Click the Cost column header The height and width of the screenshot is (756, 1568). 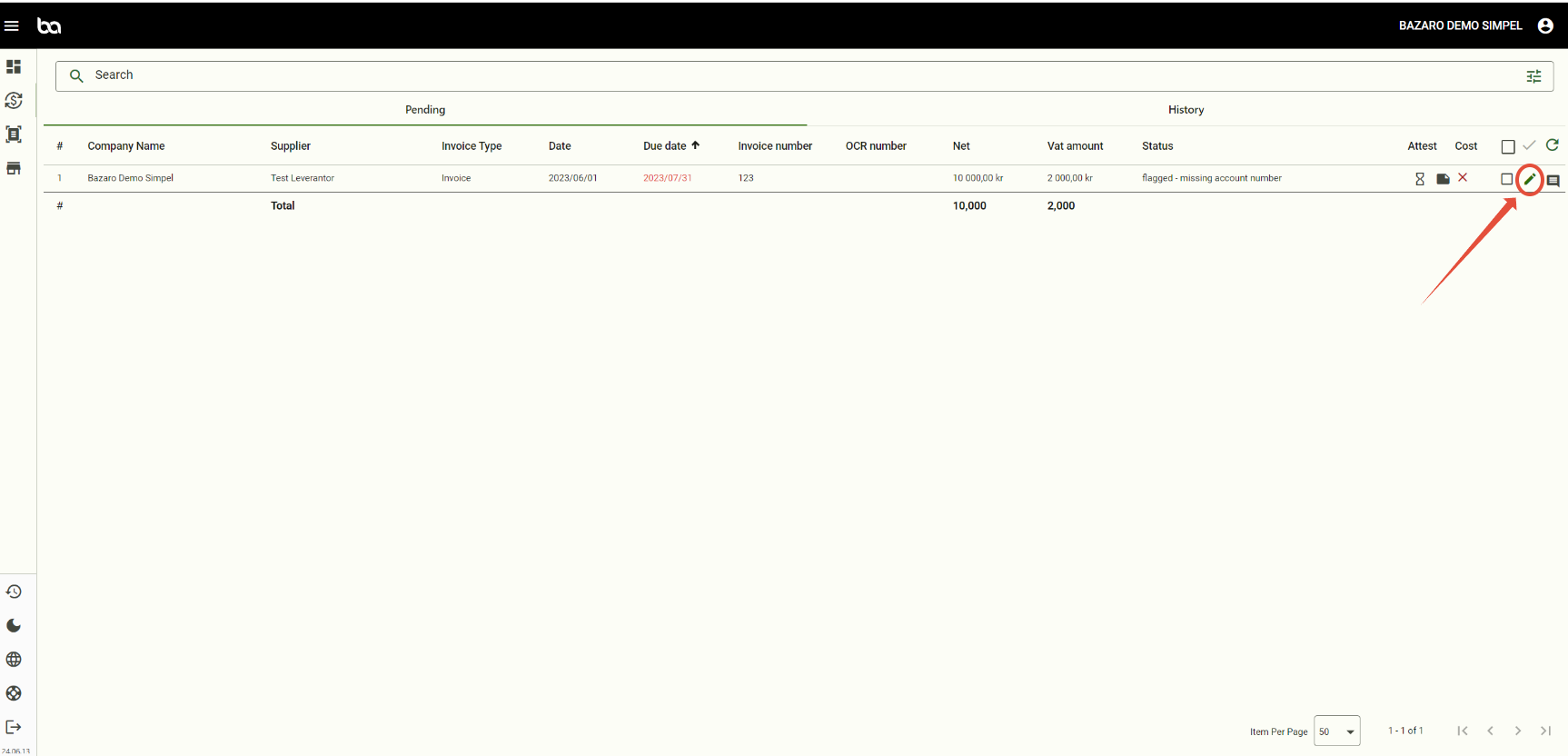coord(1465,146)
